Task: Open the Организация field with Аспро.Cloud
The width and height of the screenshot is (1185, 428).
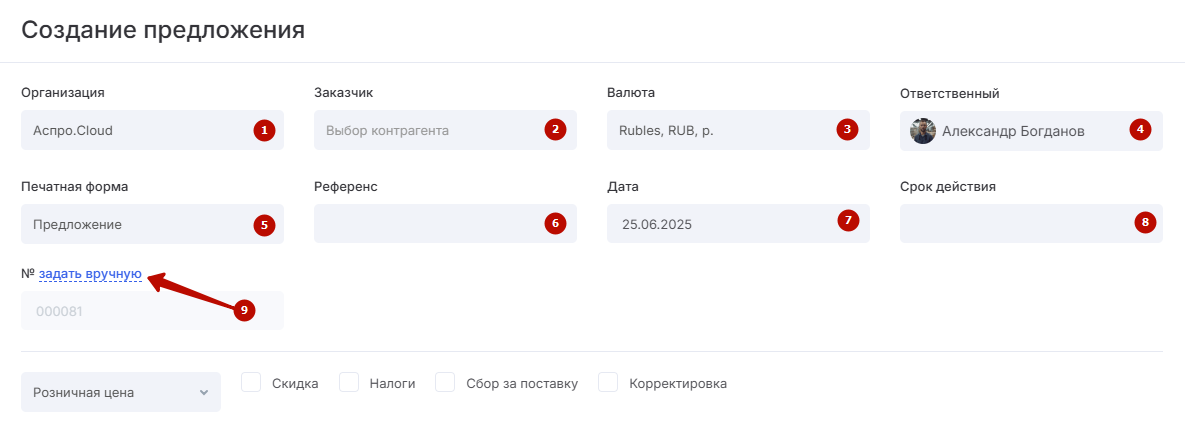Action: pyautogui.click(x=140, y=130)
